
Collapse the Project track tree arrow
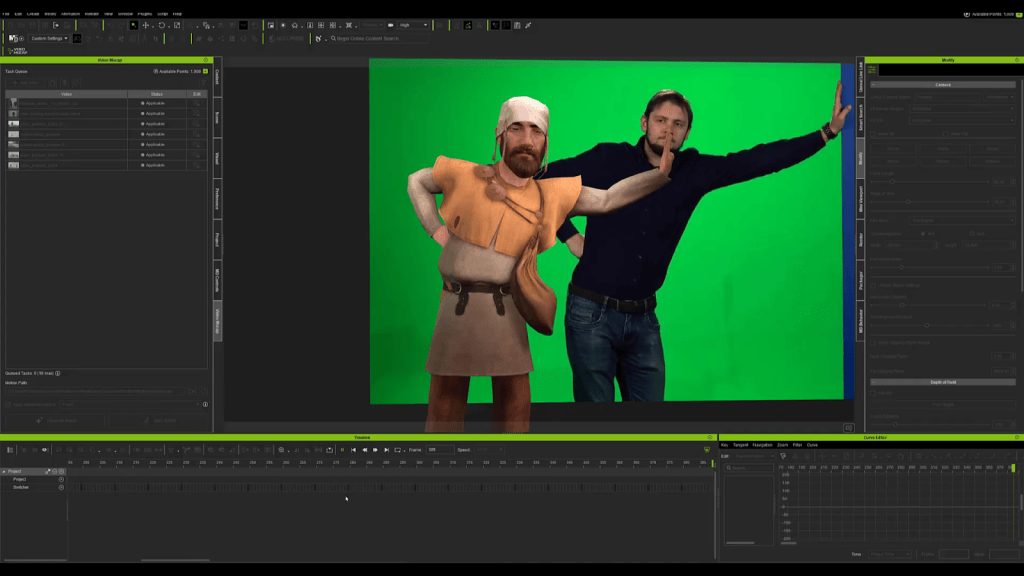(4, 472)
